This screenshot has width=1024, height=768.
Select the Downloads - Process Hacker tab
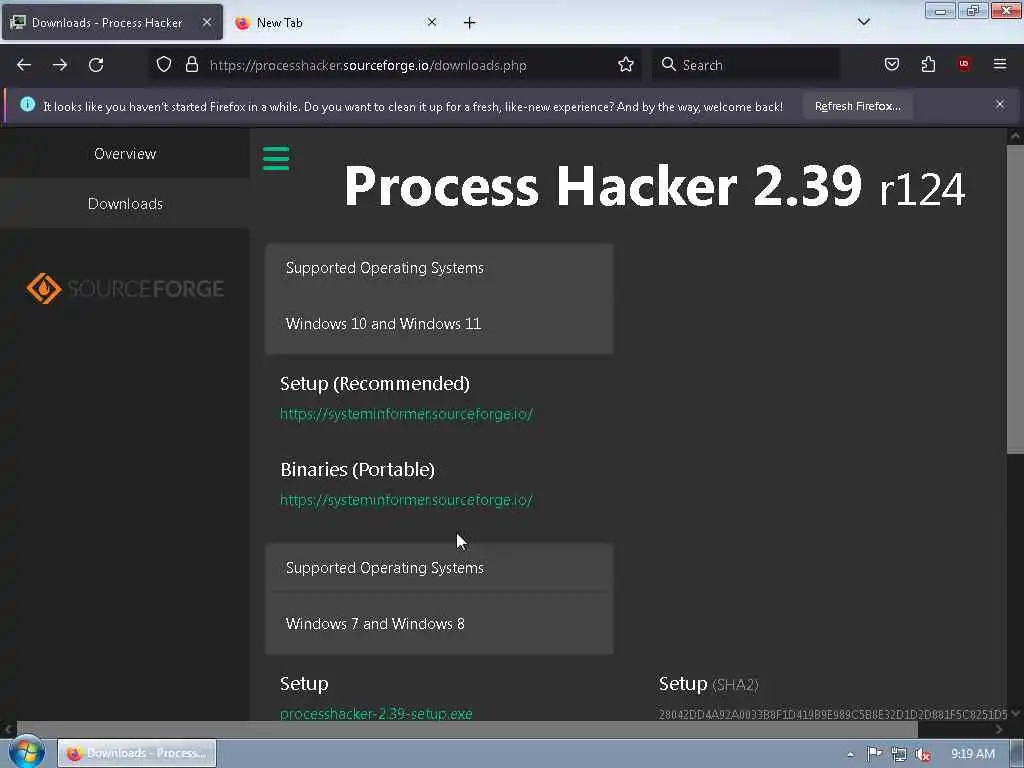[x=112, y=23]
